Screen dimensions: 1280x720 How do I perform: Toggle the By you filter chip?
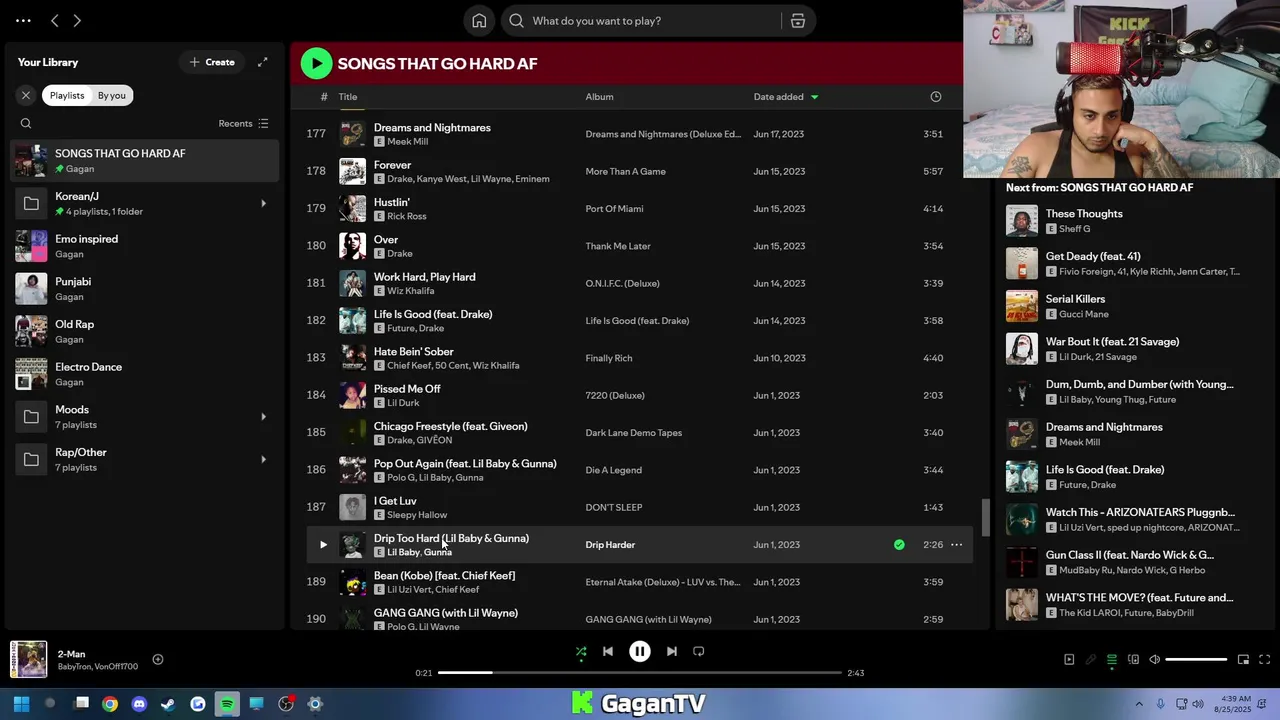pos(112,95)
